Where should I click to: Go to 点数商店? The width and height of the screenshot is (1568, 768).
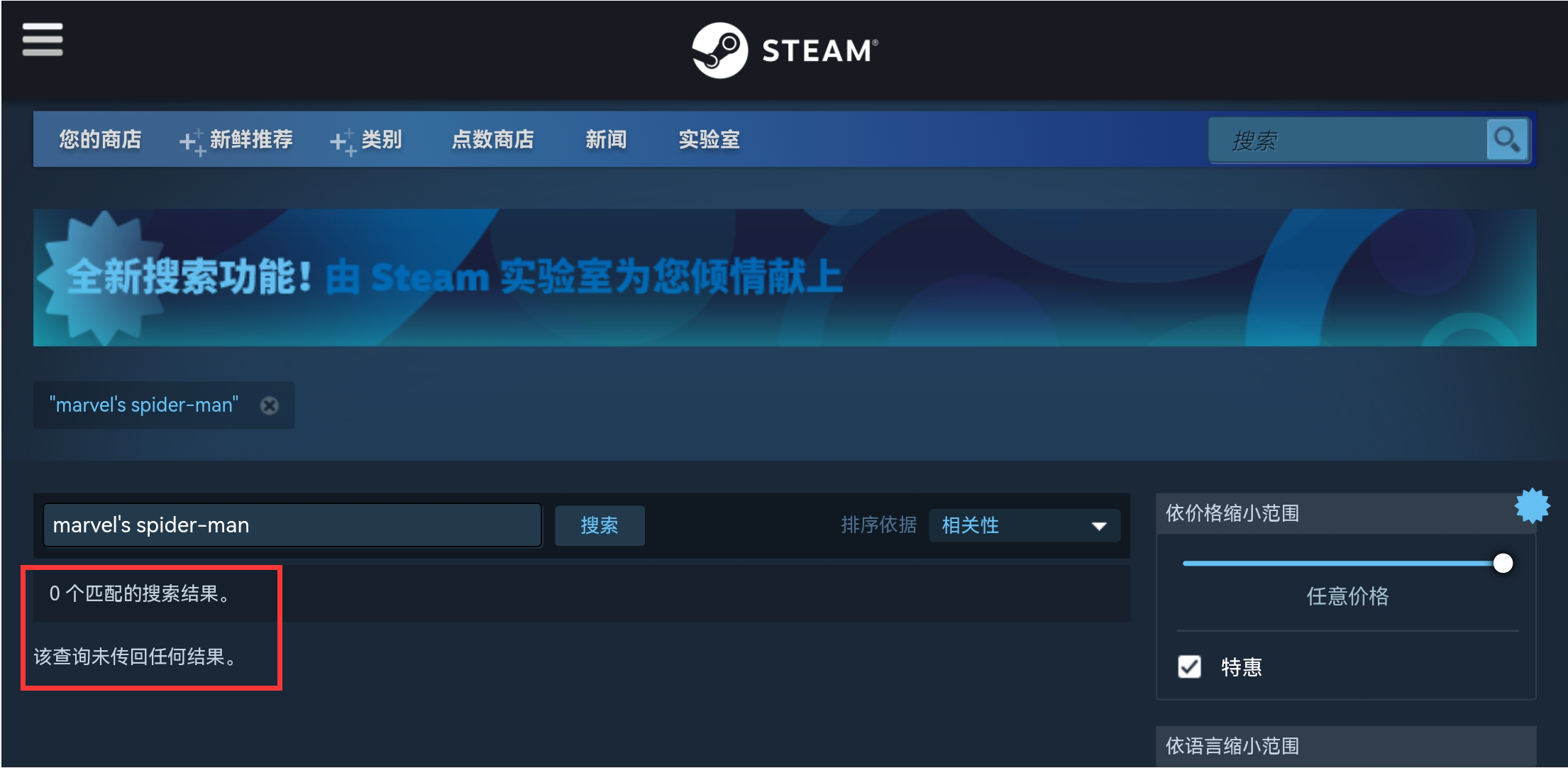tap(493, 139)
